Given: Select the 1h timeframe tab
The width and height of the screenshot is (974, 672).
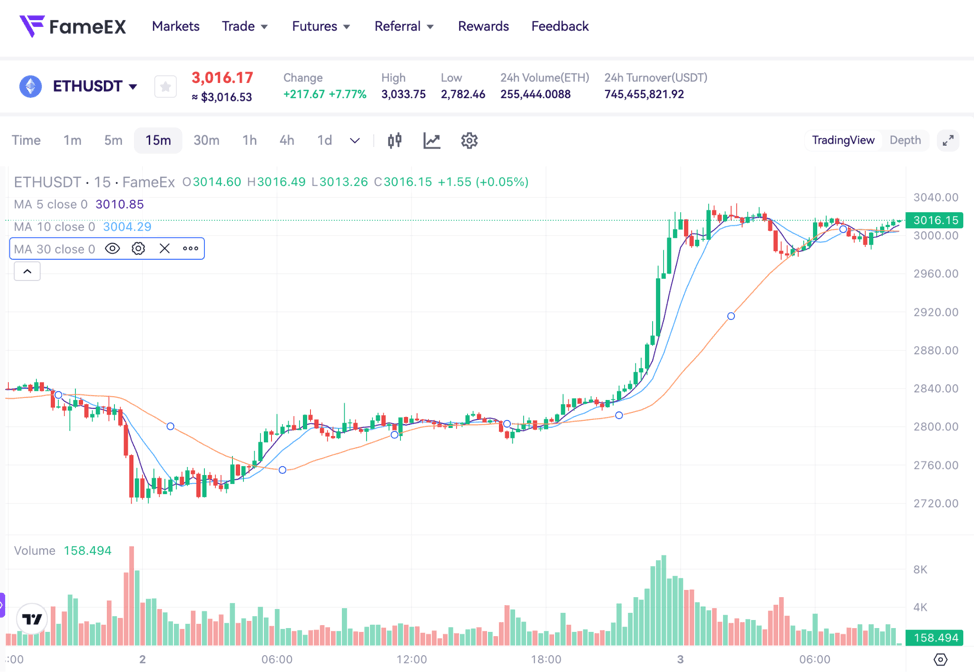Looking at the screenshot, I should 249,141.
